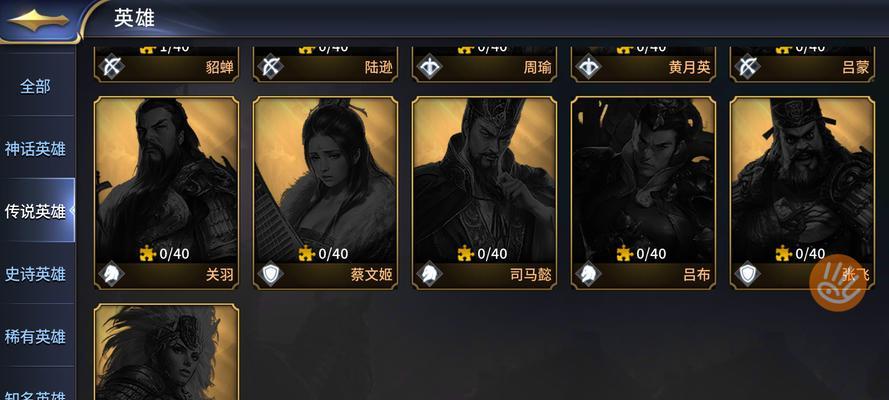889x400 pixels.
Task: Click the strategist icon on 周瑜 card
Action: [x=429, y=67]
